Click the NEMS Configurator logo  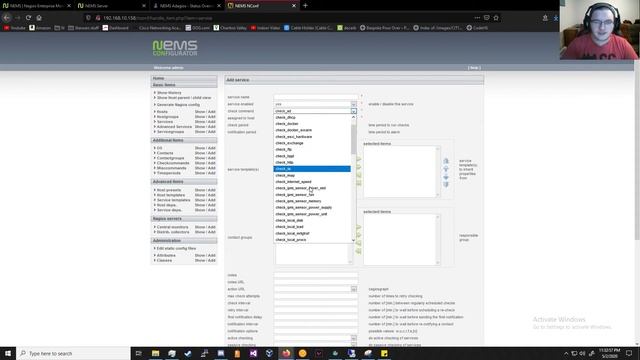(175, 48)
